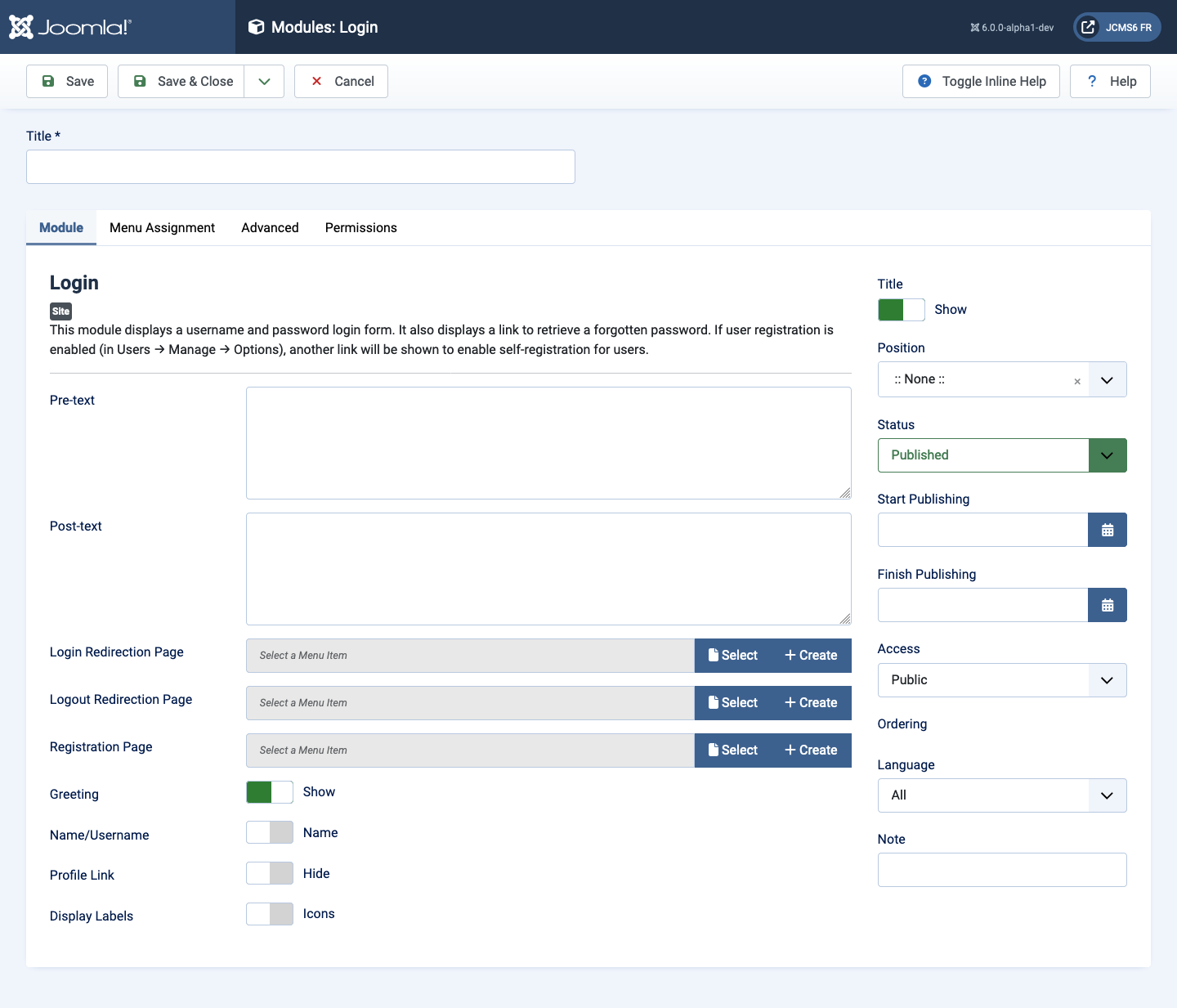Click the Help question mark button
1177x1008 pixels.
(1110, 81)
